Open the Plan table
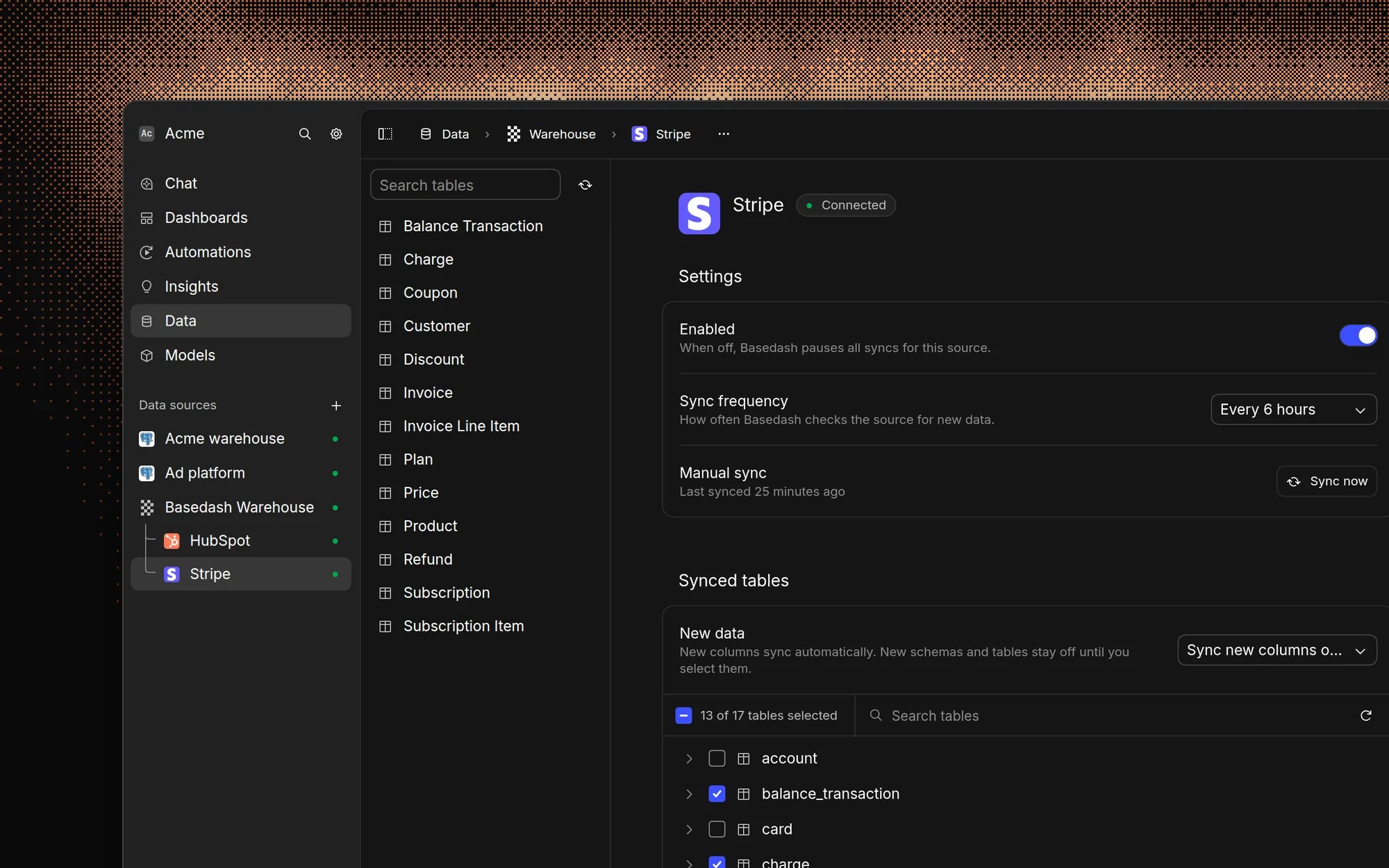1389x868 pixels. (x=485, y=460)
